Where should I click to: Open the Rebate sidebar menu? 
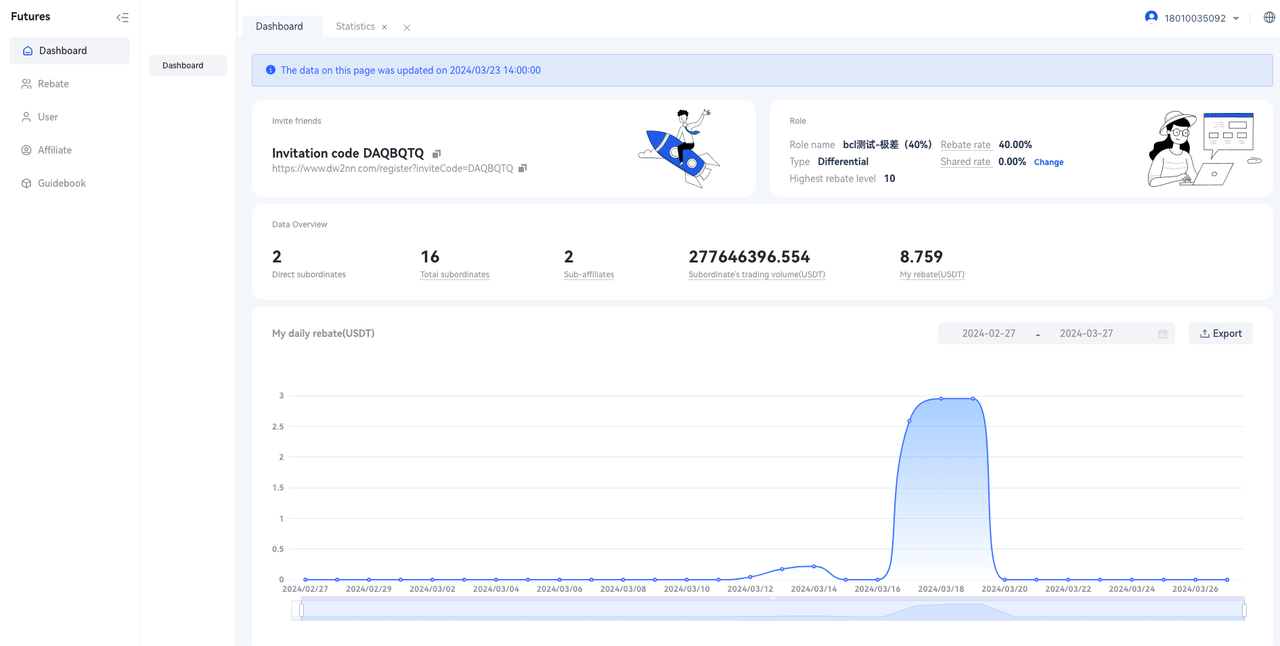(53, 84)
